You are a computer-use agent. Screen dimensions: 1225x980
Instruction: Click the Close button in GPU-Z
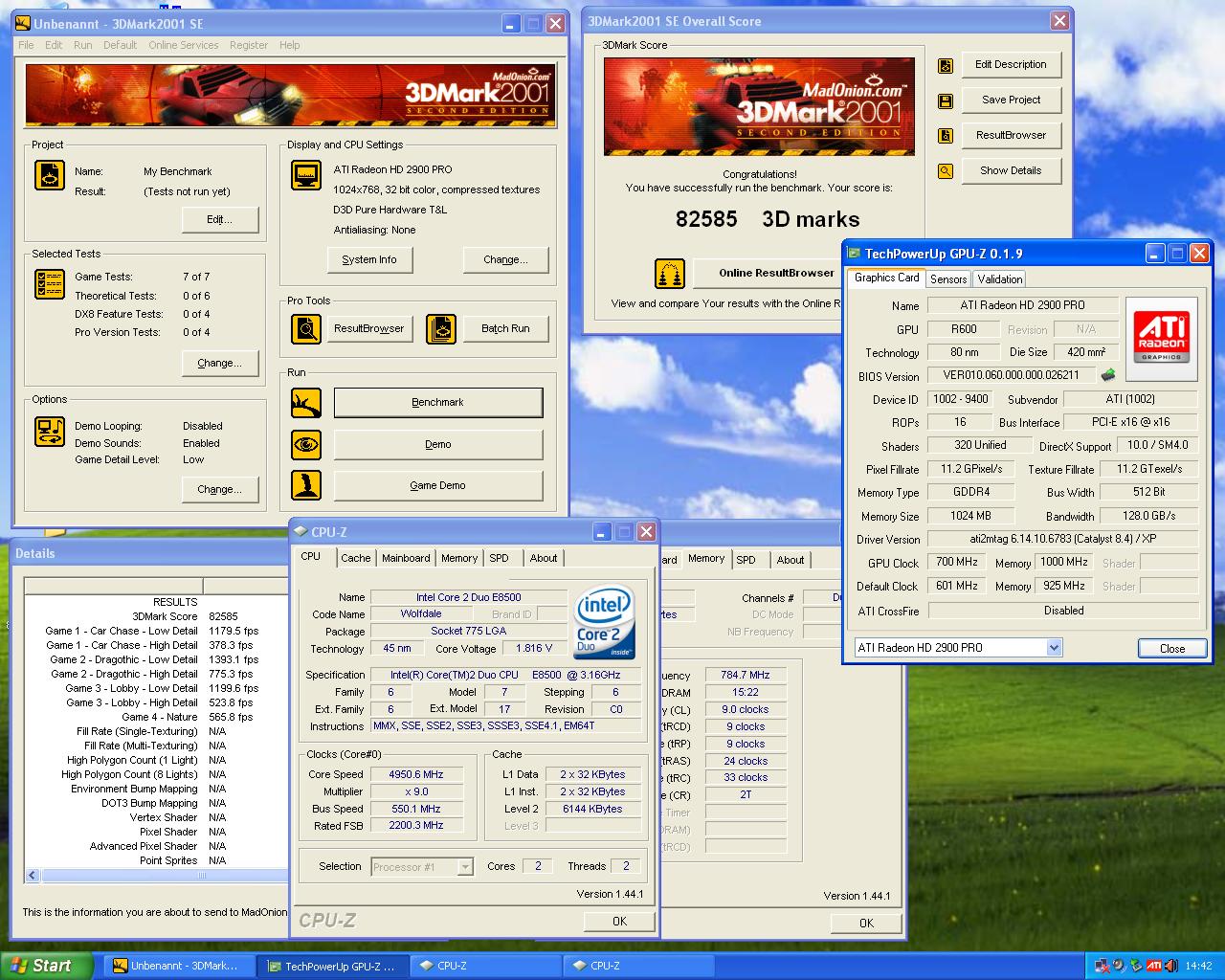click(x=1172, y=649)
